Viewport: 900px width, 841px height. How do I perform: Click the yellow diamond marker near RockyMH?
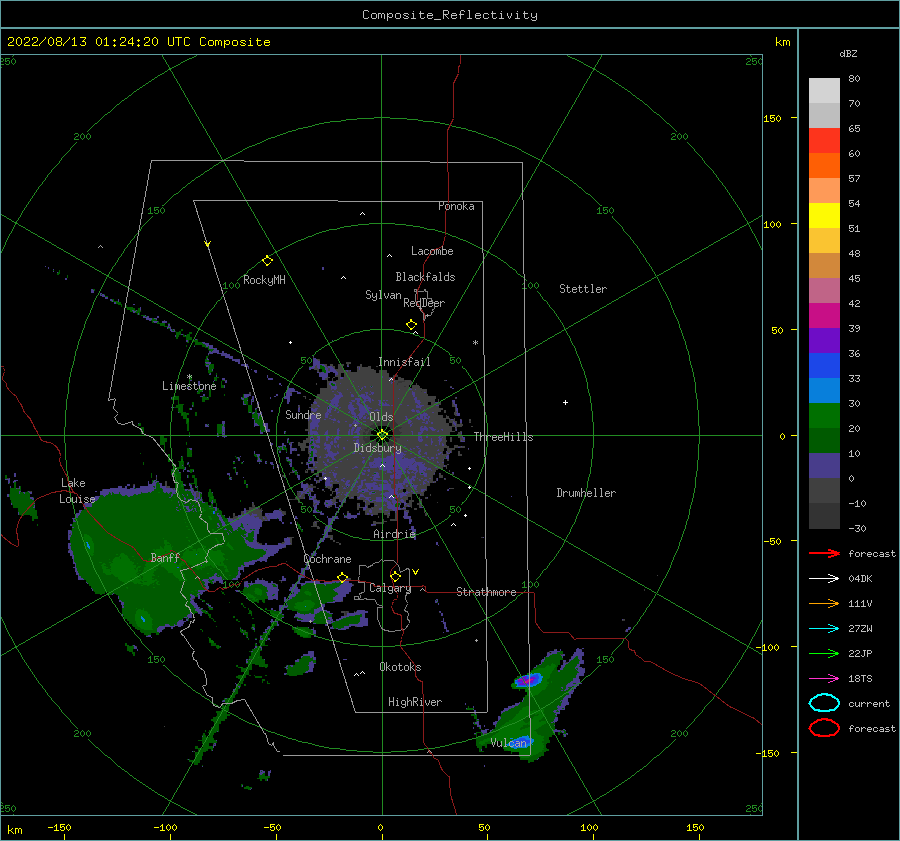267,261
